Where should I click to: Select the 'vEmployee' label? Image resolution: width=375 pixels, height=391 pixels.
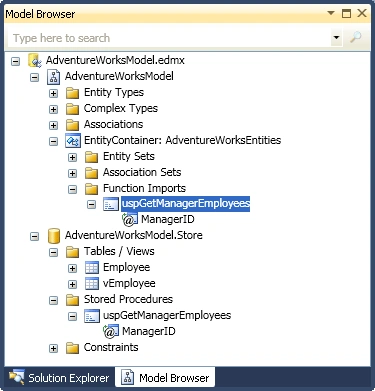129,283
